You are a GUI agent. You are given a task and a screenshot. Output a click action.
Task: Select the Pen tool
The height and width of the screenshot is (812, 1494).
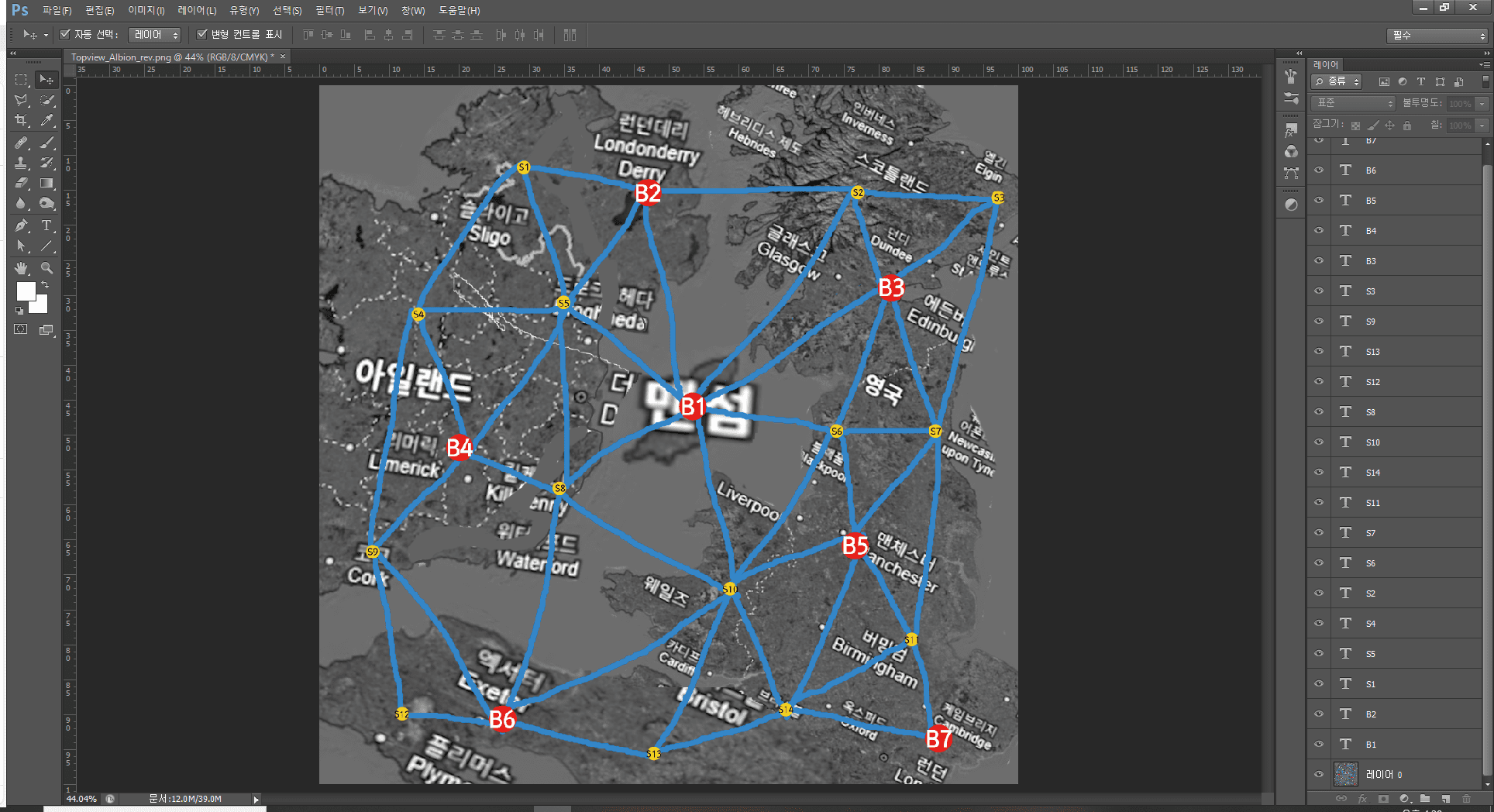point(21,225)
